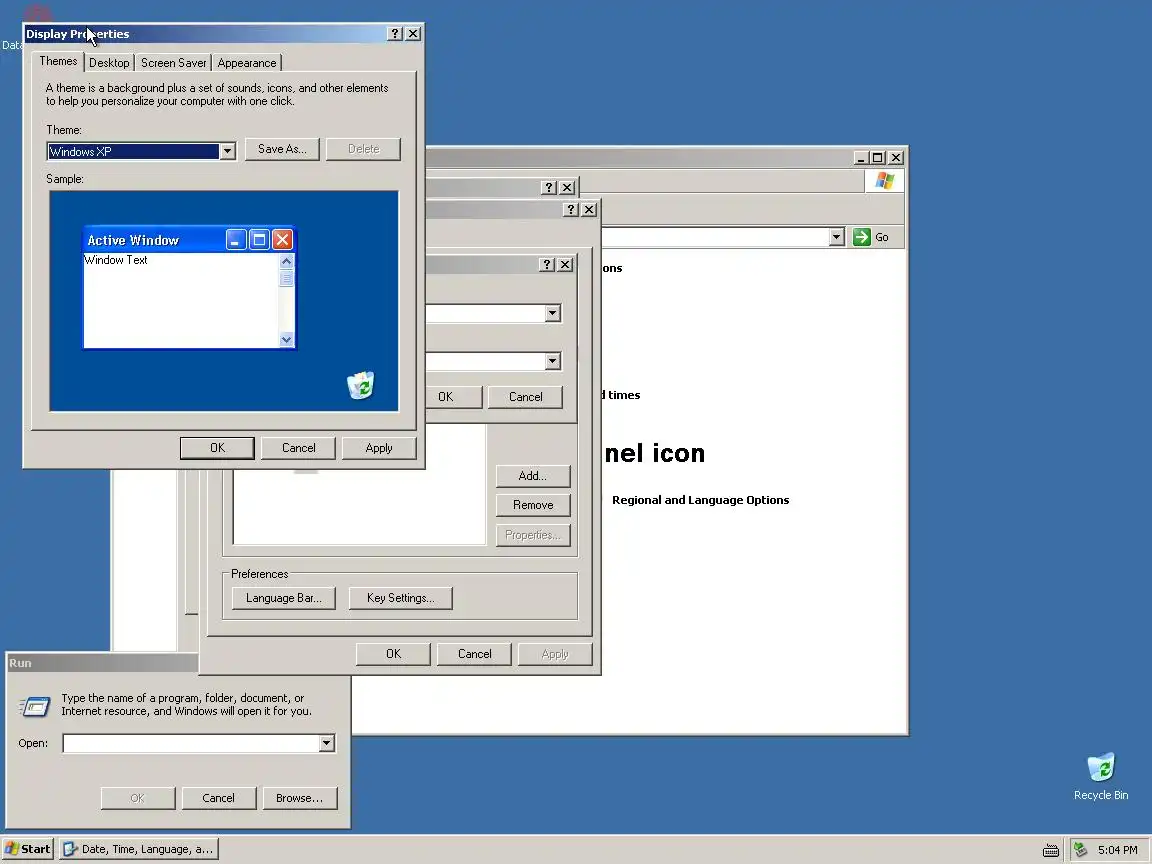Open the Screen Saver tab

pyautogui.click(x=173, y=63)
